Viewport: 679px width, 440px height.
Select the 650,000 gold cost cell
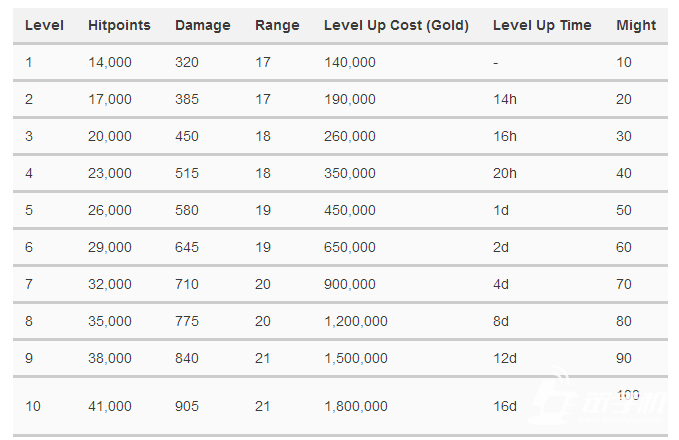pyautogui.click(x=350, y=247)
